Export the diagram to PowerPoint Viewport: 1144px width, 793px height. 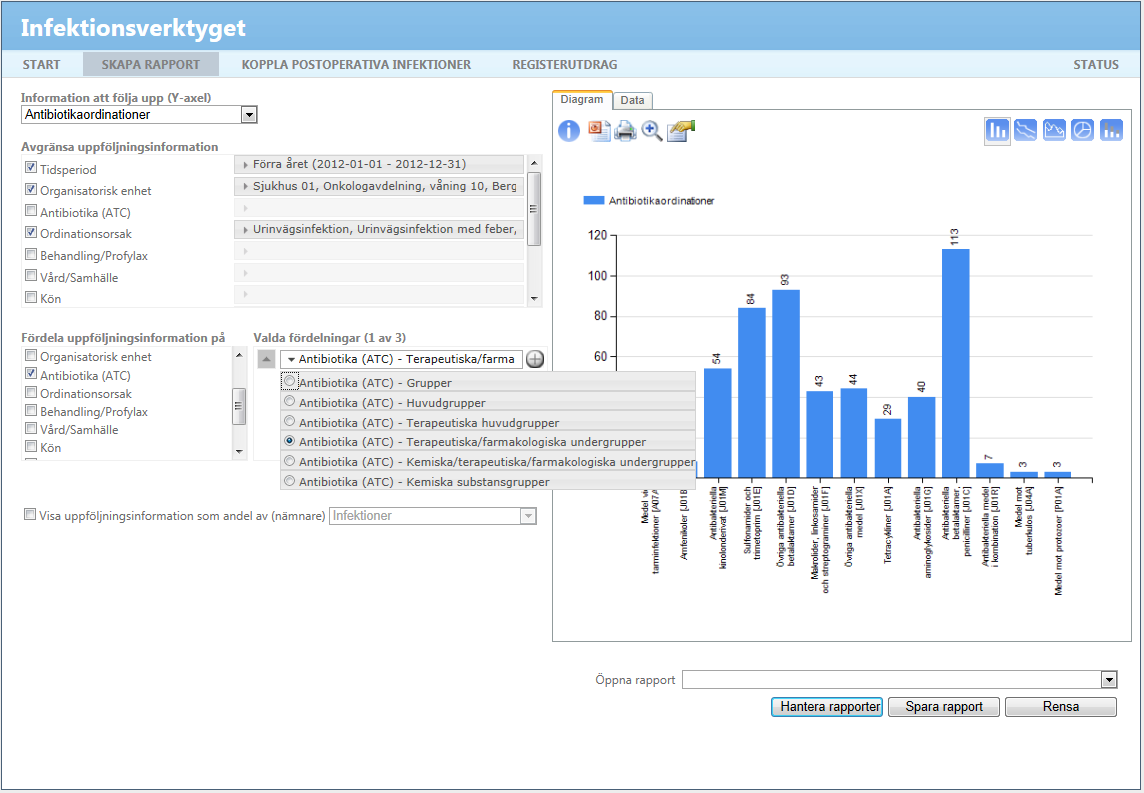(599, 131)
